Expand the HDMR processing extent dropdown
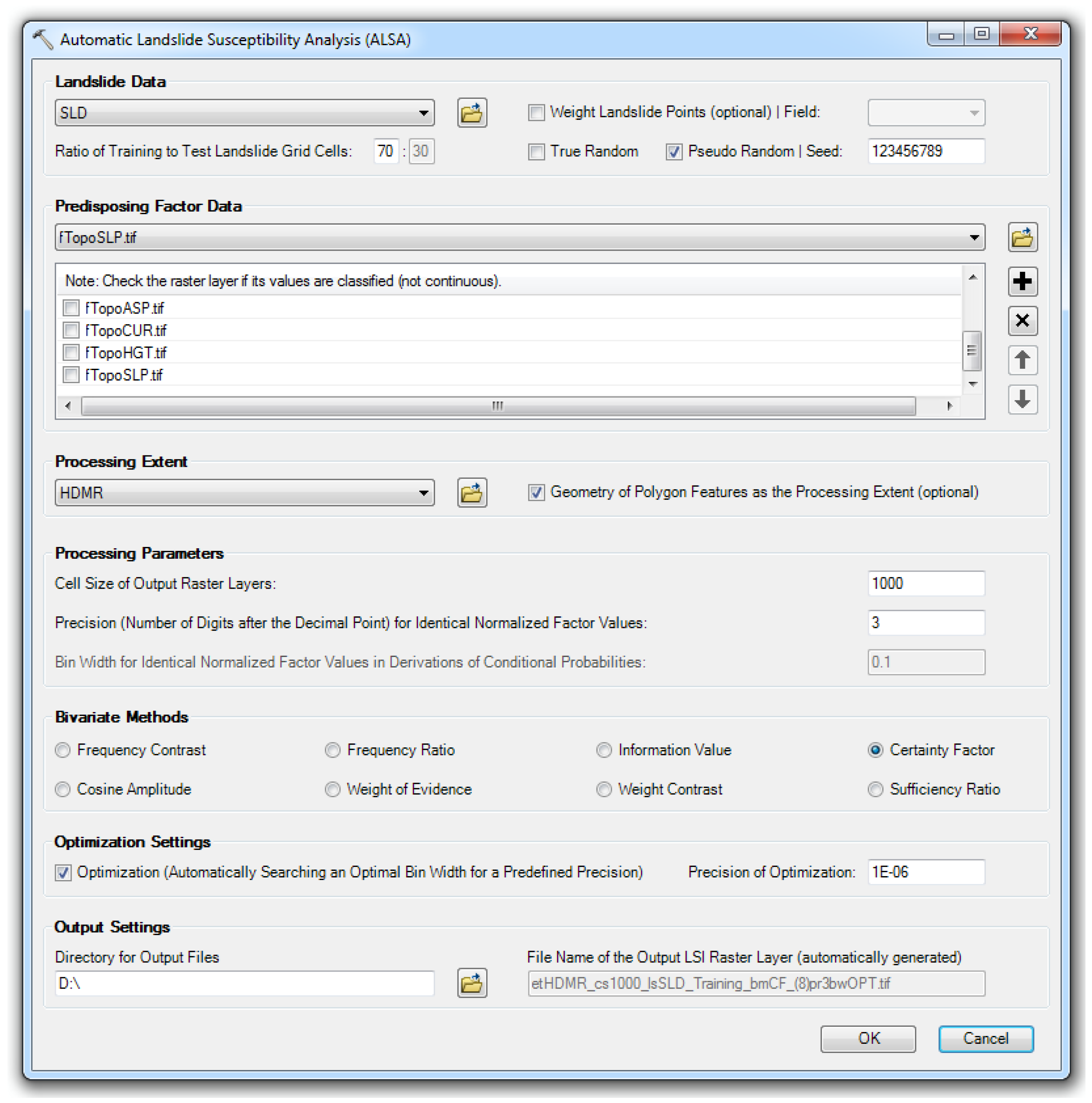This screenshot has height=1103, width=1092. tap(423, 493)
